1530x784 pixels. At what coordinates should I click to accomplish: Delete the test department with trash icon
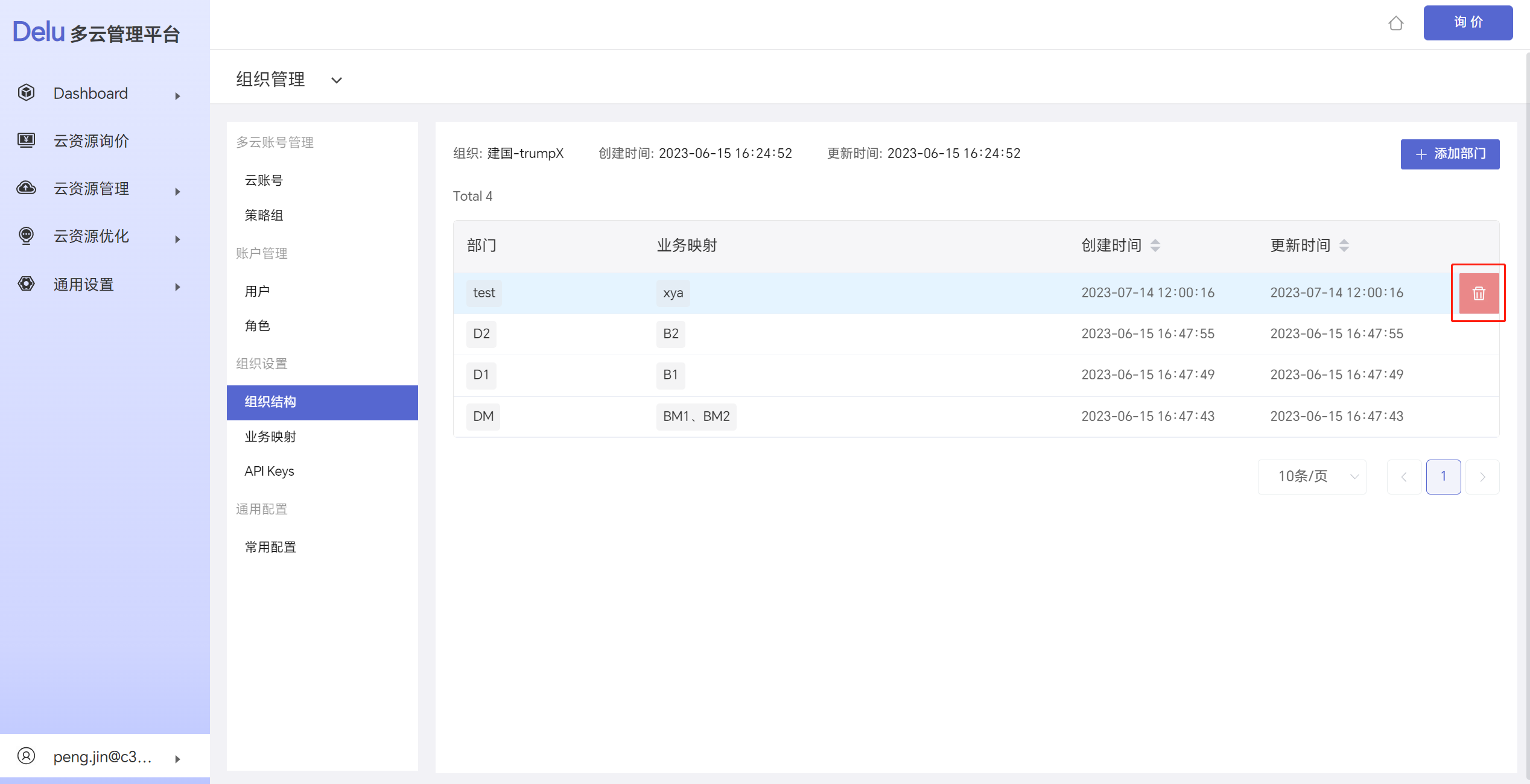(x=1479, y=293)
